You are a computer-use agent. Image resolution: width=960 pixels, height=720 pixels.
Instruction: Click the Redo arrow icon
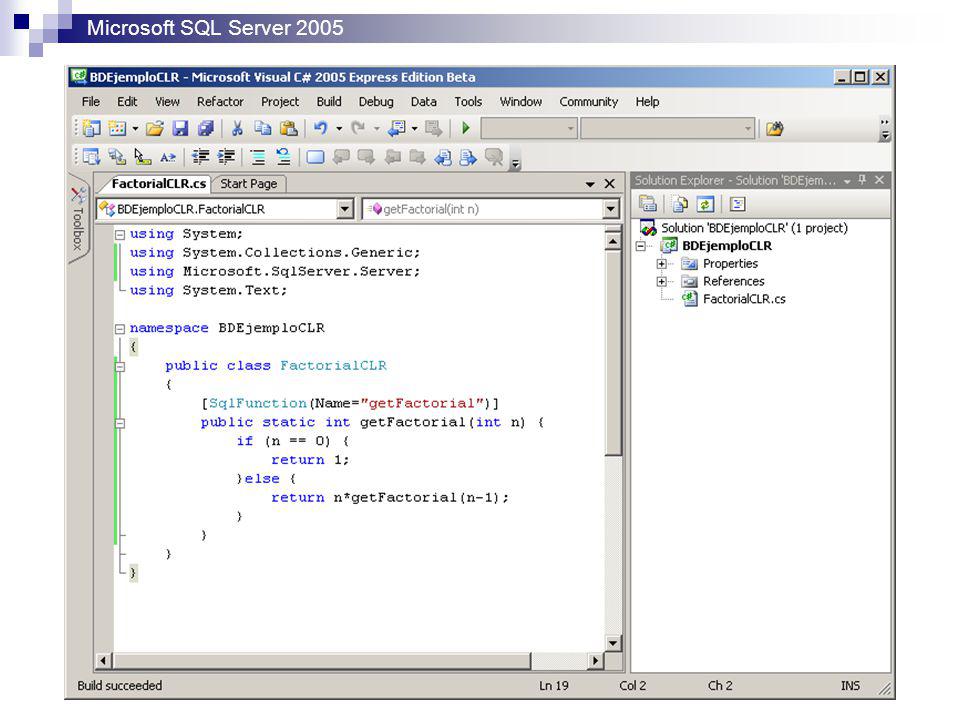[x=358, y=129]
